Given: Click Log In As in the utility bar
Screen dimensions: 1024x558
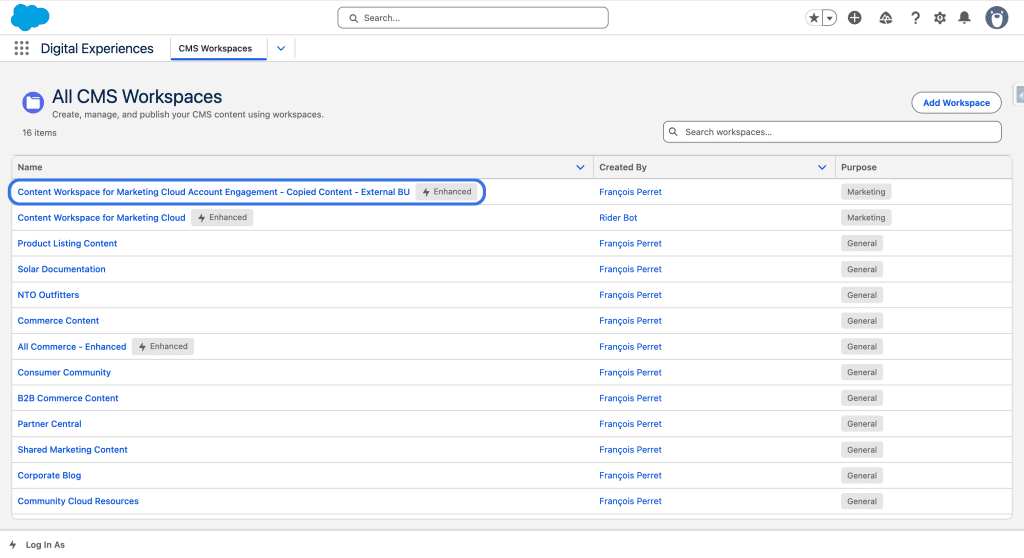Looking at the screenshot, I should click(45, 545).
